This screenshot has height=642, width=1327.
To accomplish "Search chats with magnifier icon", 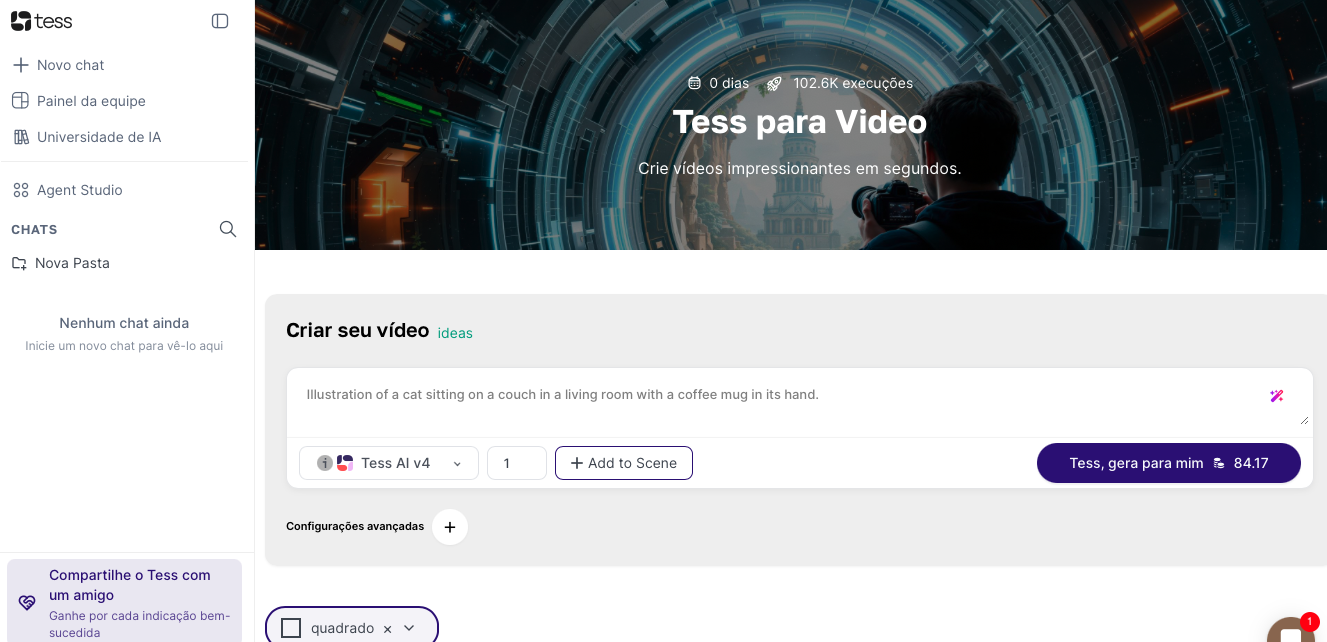I will 228,229.
